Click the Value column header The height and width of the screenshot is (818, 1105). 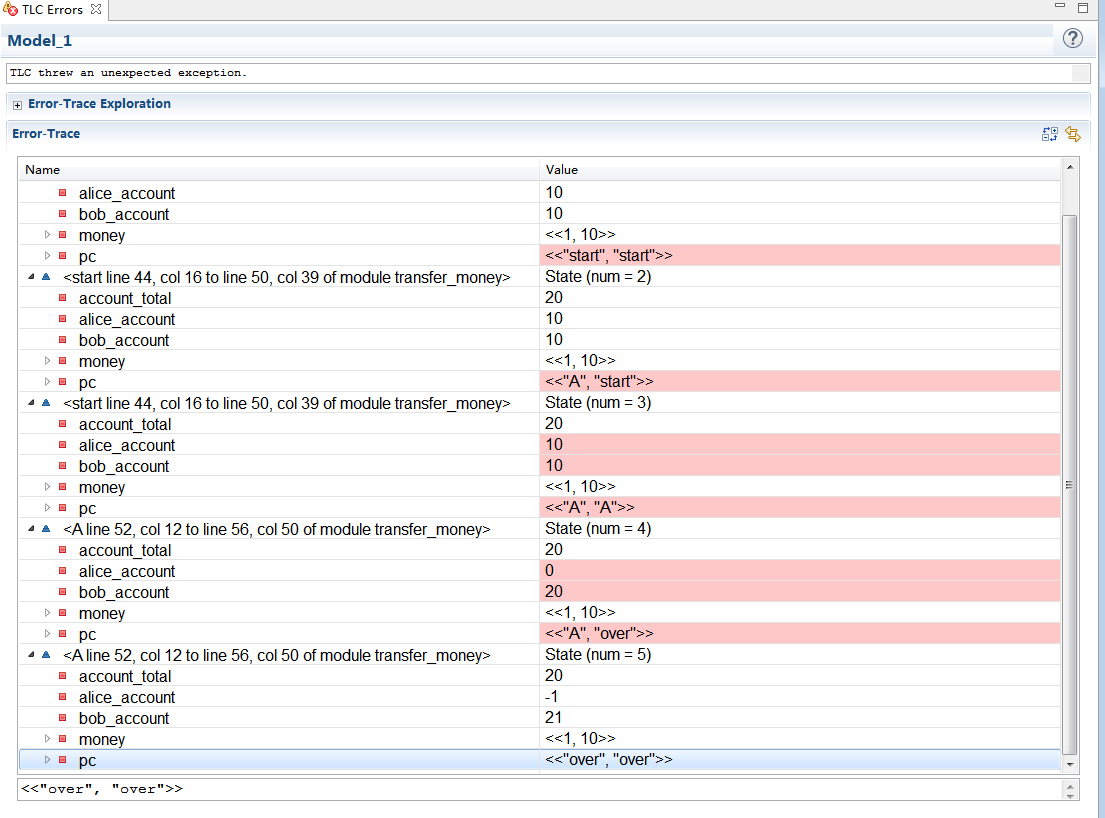[x=800, y=170]
